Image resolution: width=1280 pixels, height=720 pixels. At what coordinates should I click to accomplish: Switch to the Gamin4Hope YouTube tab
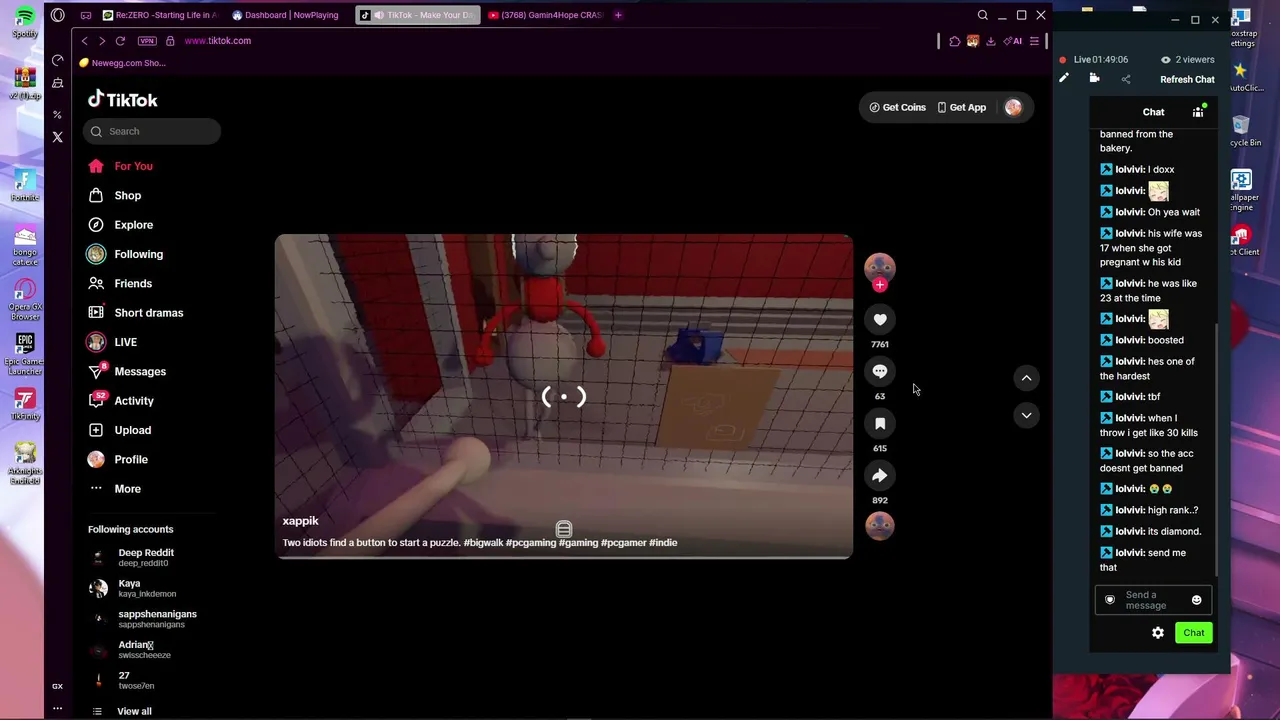pos(546,15)
